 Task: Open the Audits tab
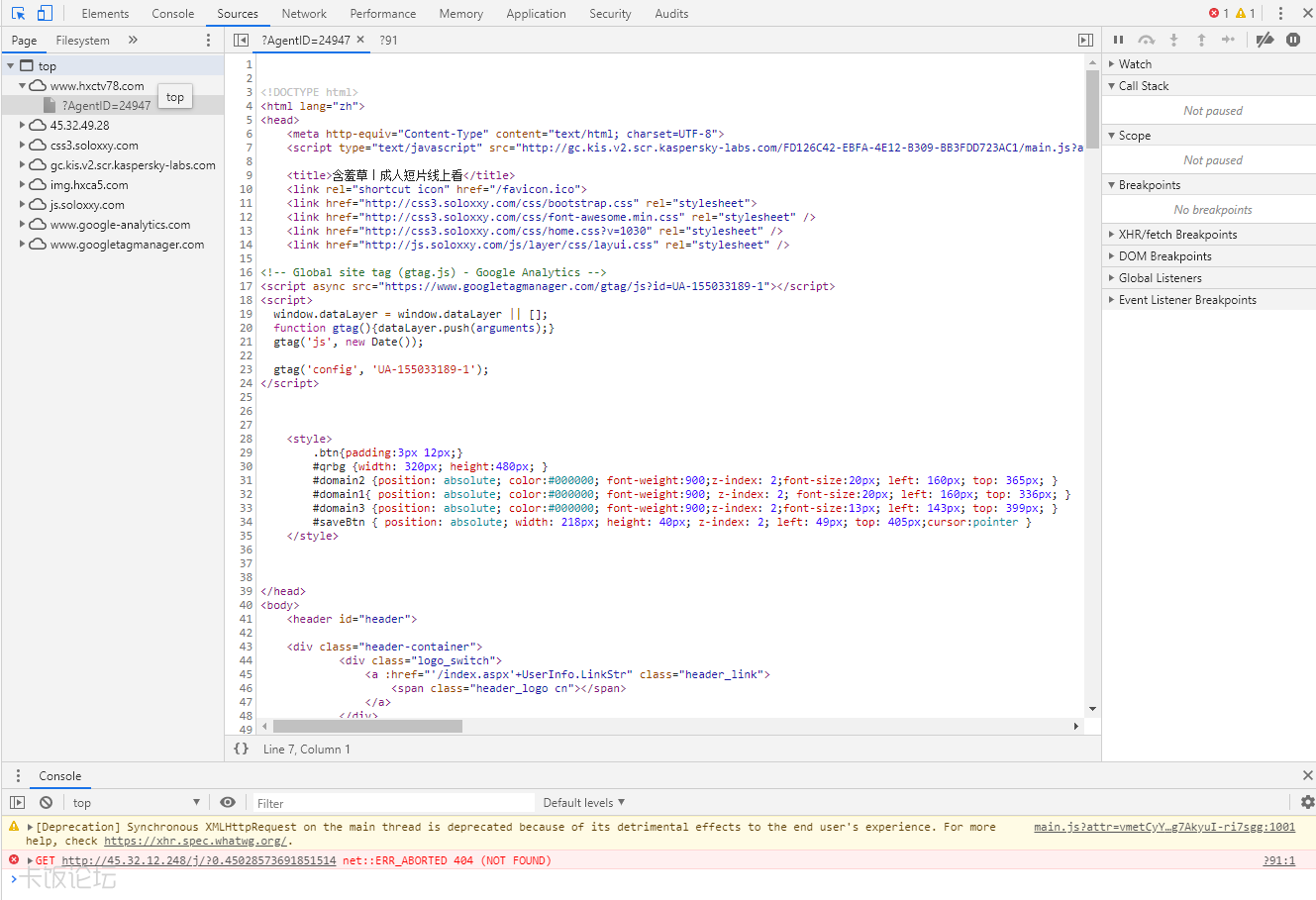(671, 13)
